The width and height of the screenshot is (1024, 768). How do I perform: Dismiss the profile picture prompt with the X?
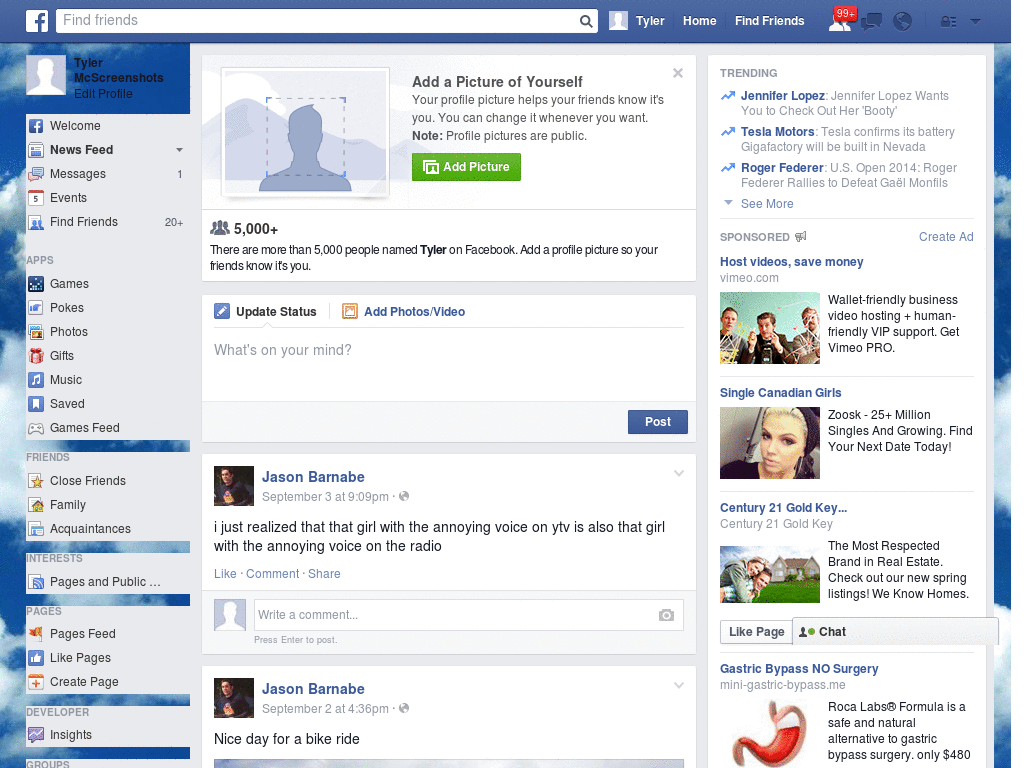point(678,72)
